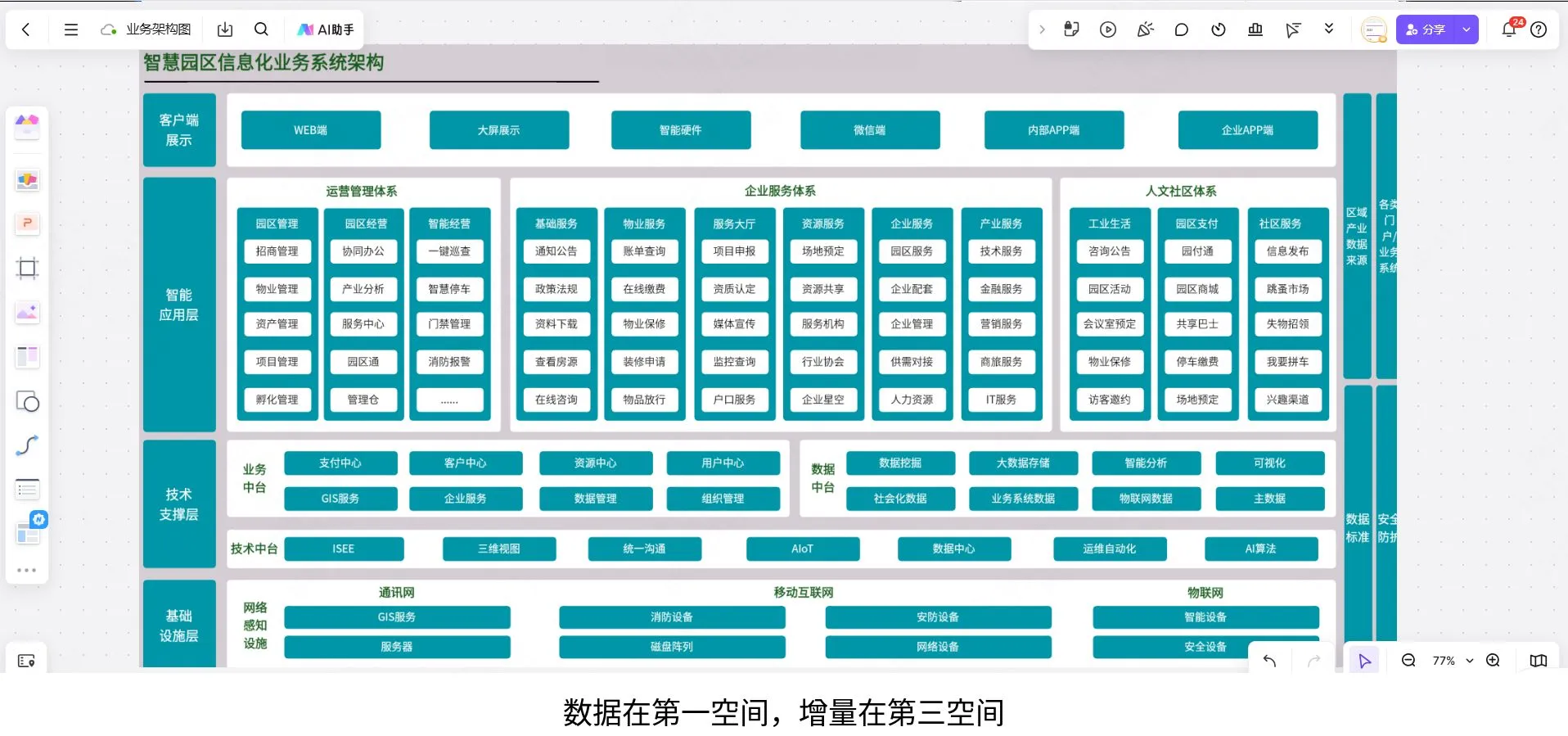
Task: Open the hamburger main menu
Action: tap(71, 29)
